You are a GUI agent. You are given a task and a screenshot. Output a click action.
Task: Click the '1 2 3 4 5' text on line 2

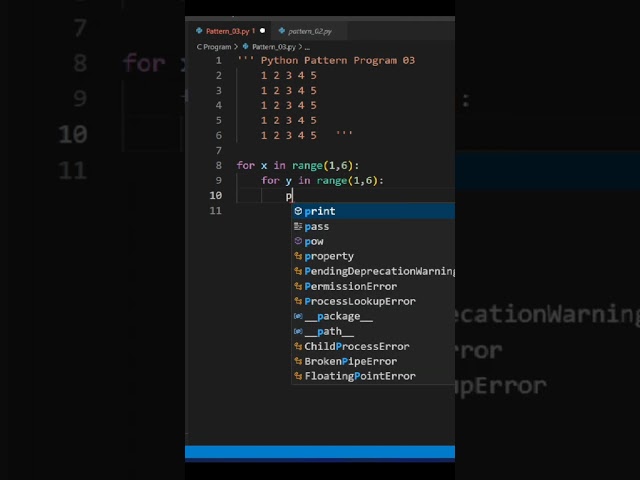coord(289,76)
